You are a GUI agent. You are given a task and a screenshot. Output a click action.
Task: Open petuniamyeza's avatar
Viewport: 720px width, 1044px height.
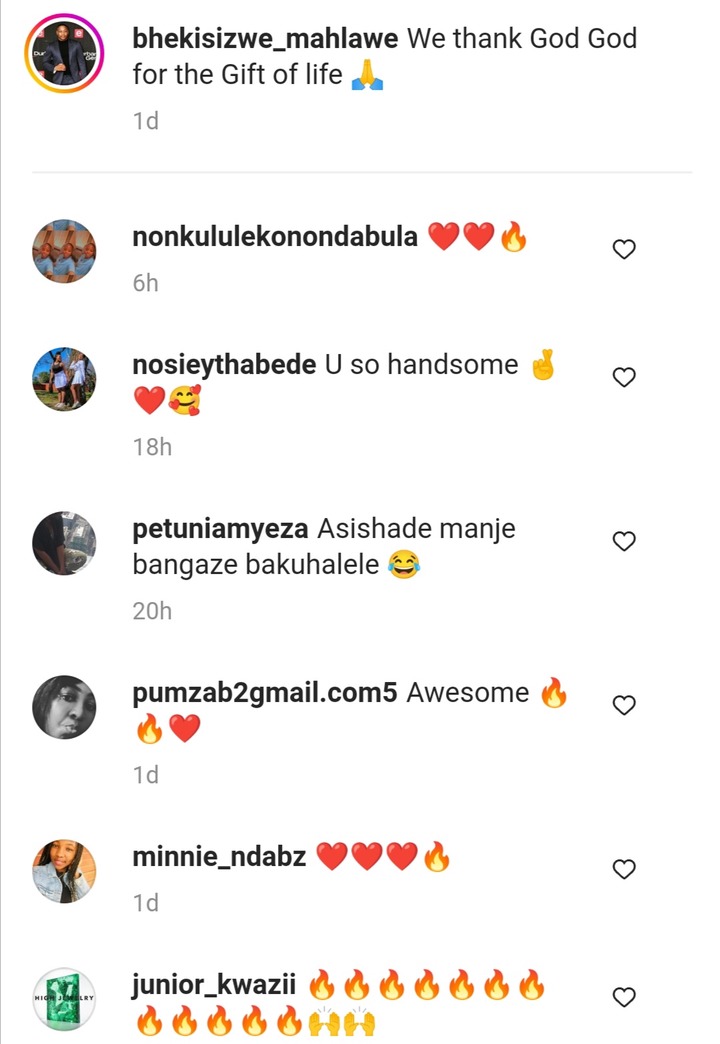pyautogui.click(x=64, y=543)
